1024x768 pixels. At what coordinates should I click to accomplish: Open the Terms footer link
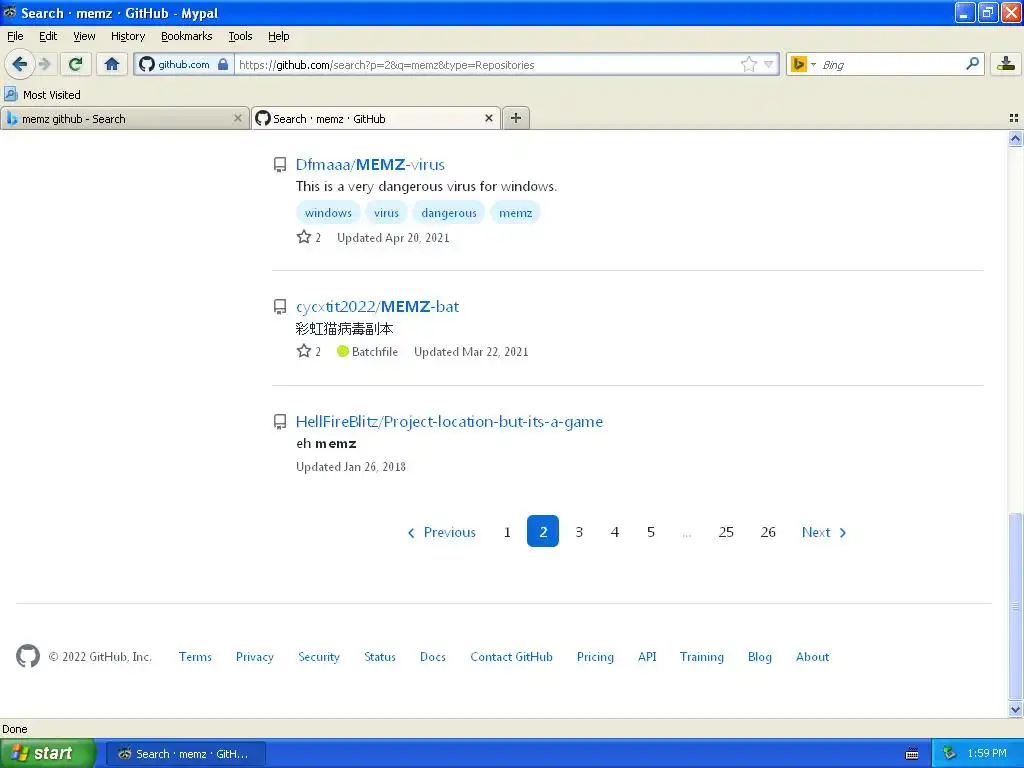tap(195, 657)
